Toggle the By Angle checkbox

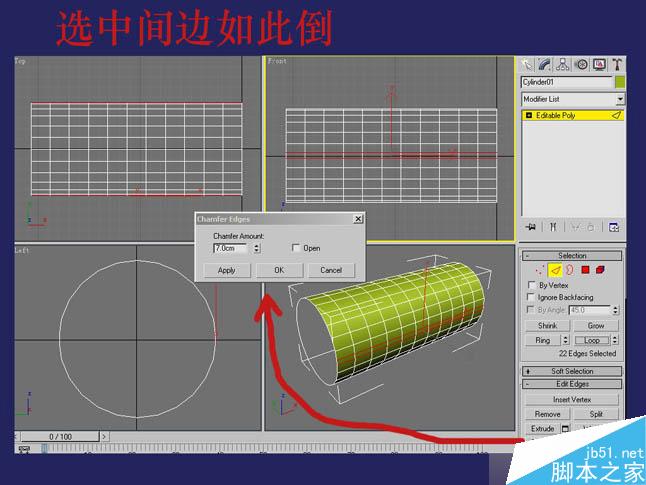[x=531, y=309]
